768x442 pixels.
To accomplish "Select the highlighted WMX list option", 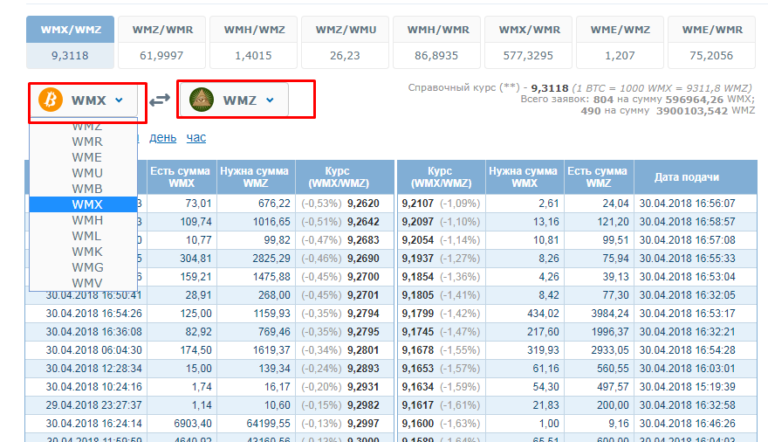I will click(87, 204).
